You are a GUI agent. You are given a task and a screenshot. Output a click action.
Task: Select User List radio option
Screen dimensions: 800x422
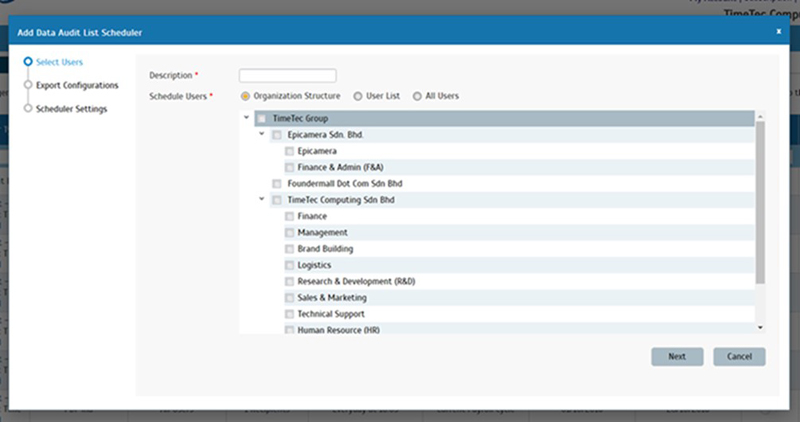click(358, 96)
